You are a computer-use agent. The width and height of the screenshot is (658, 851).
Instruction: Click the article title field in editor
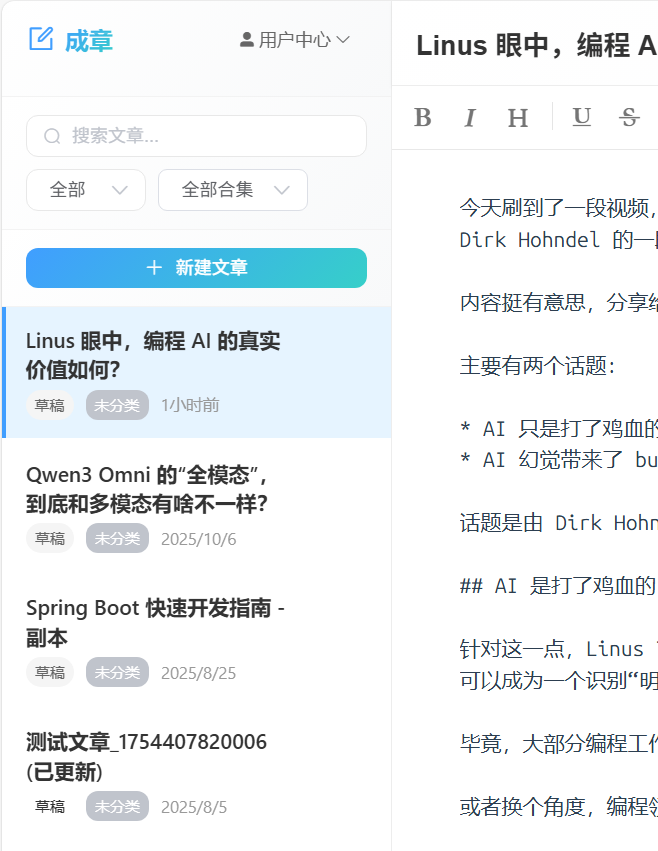536,45
